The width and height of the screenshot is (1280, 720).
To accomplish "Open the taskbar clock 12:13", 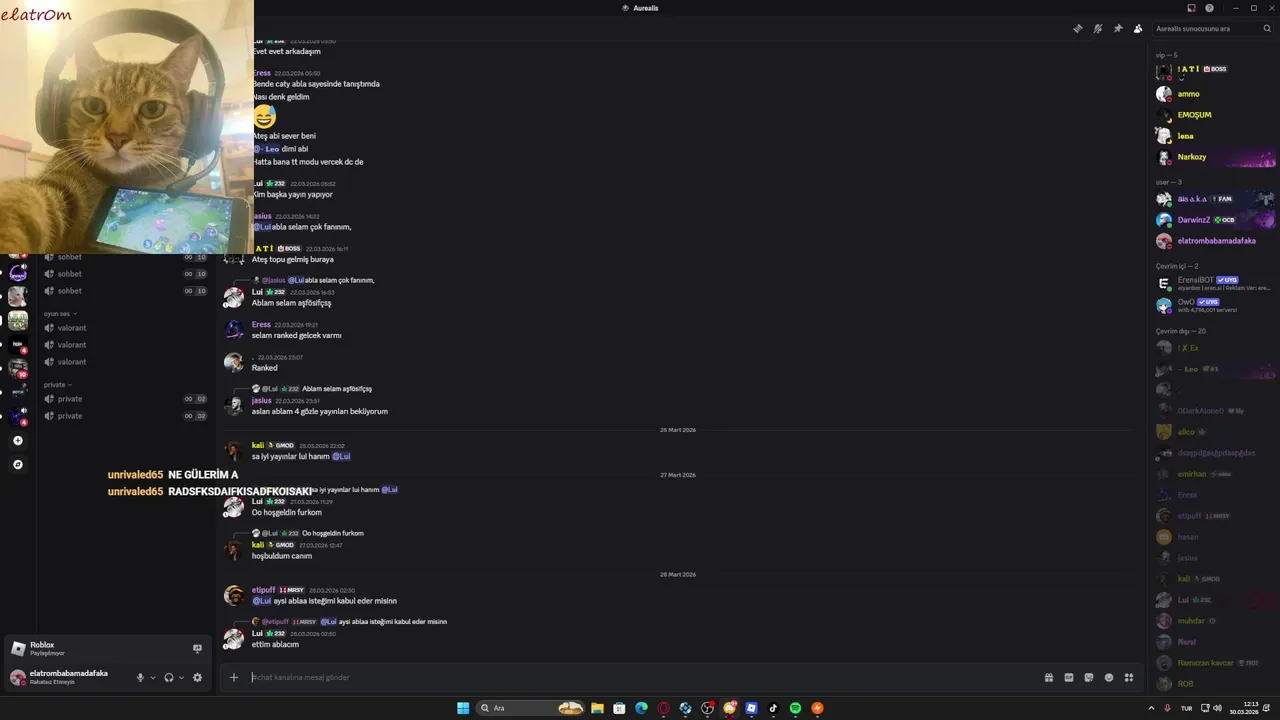I will (1243, 708).
